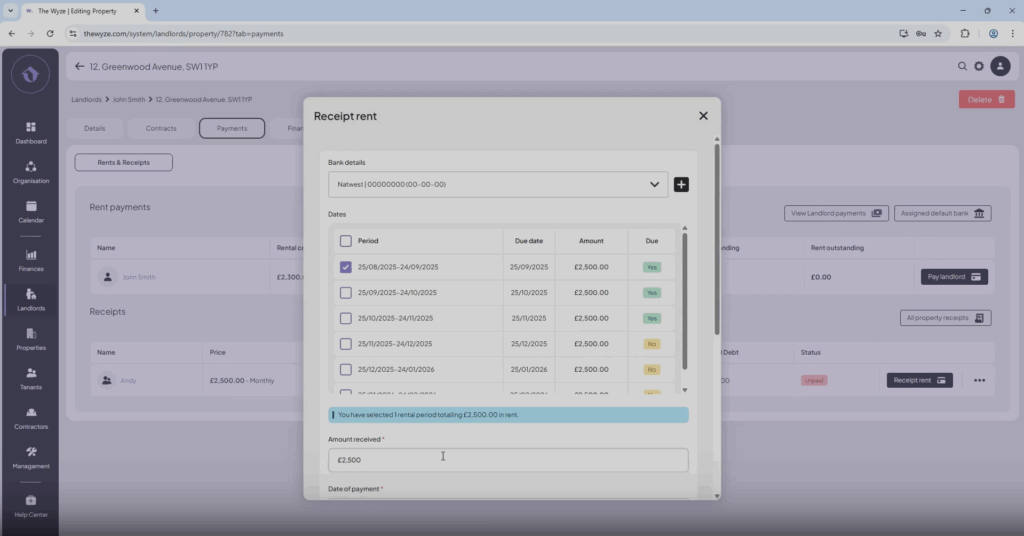Check the 25/09/2025-24/10/2025 period checkbox

346,293
